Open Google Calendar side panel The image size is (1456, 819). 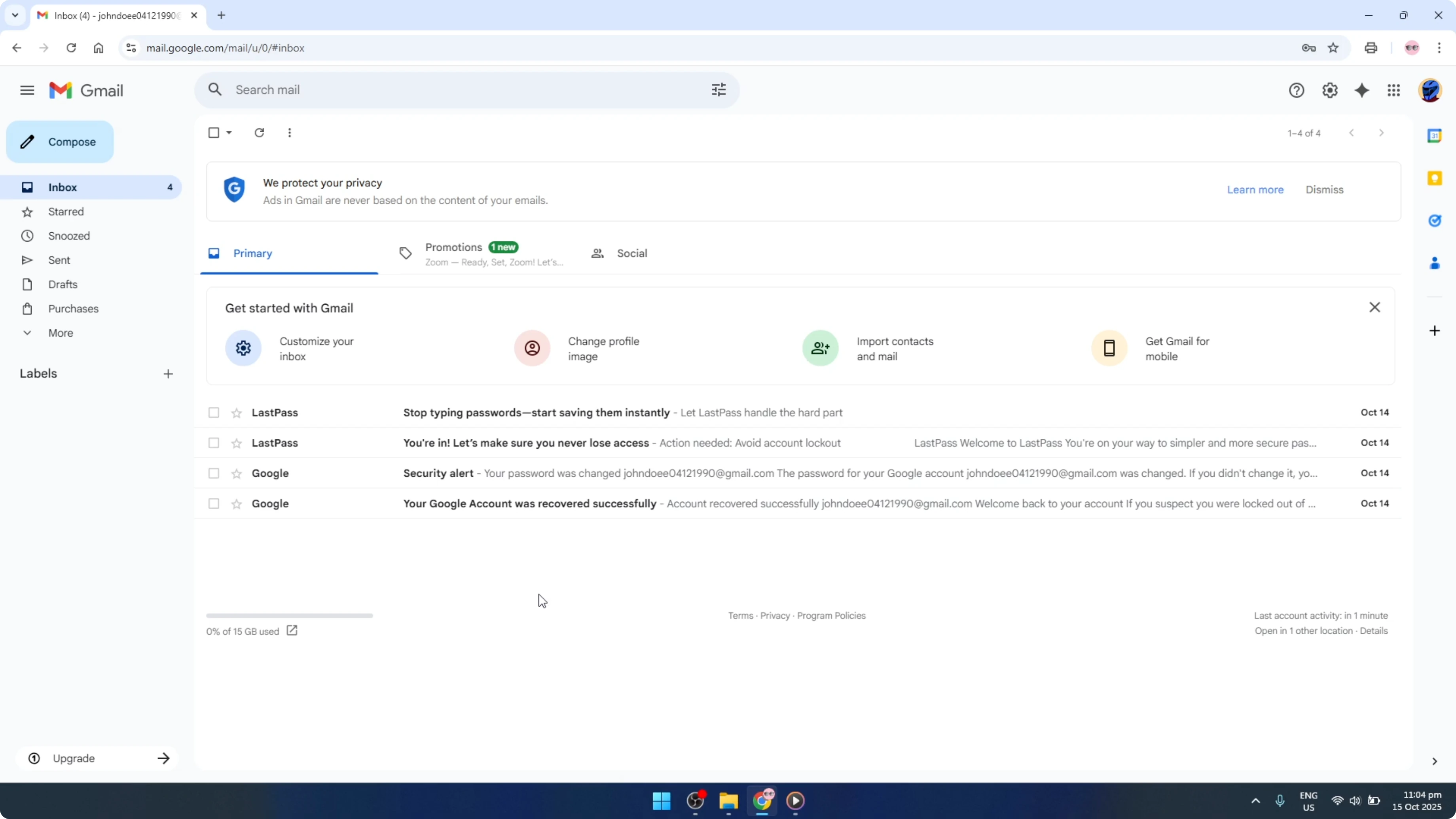(x=1434, y=136)
